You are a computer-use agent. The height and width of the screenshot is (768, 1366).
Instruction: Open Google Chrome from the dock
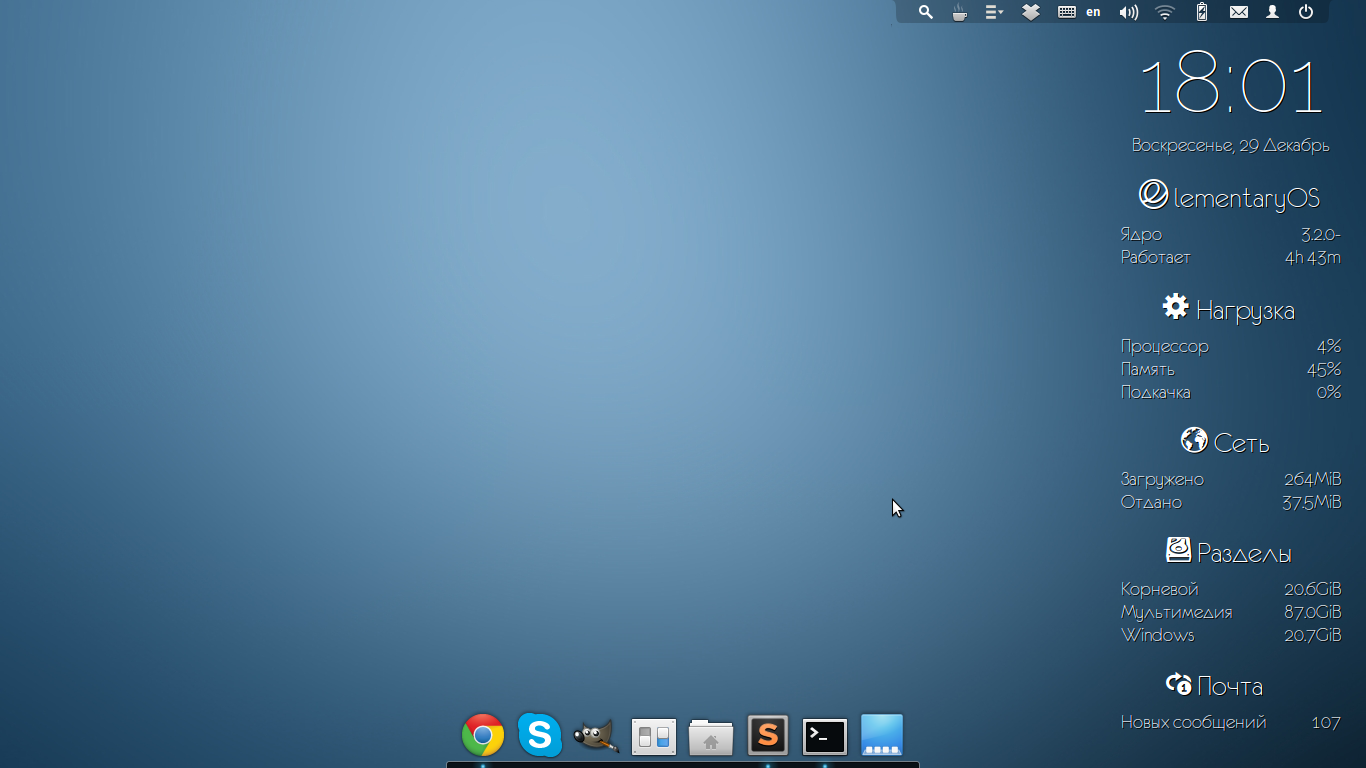coord(483,735)
